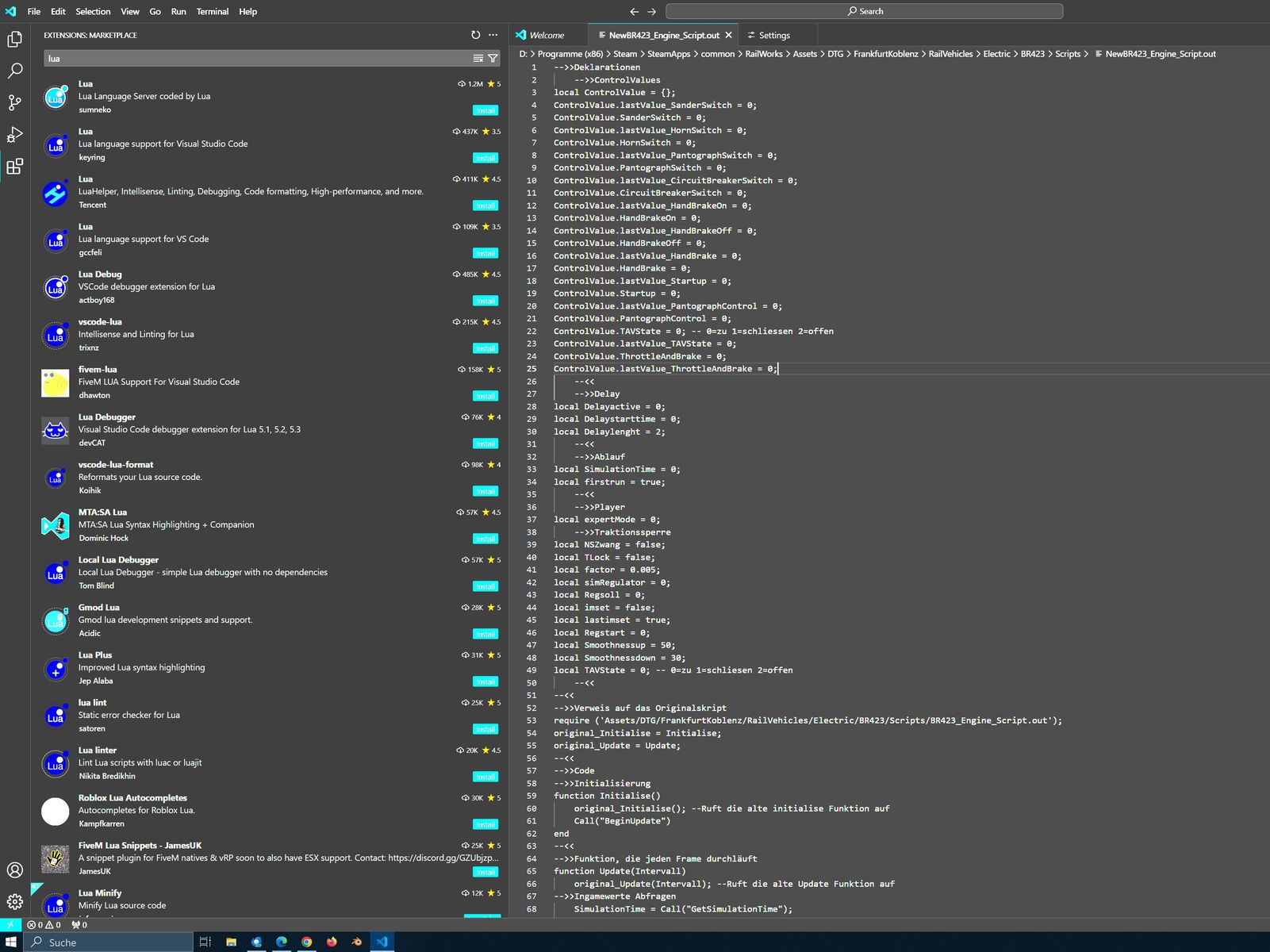Expand the Programme (x86) breadcrumb

pyautogui.click(x=570, y=54)
